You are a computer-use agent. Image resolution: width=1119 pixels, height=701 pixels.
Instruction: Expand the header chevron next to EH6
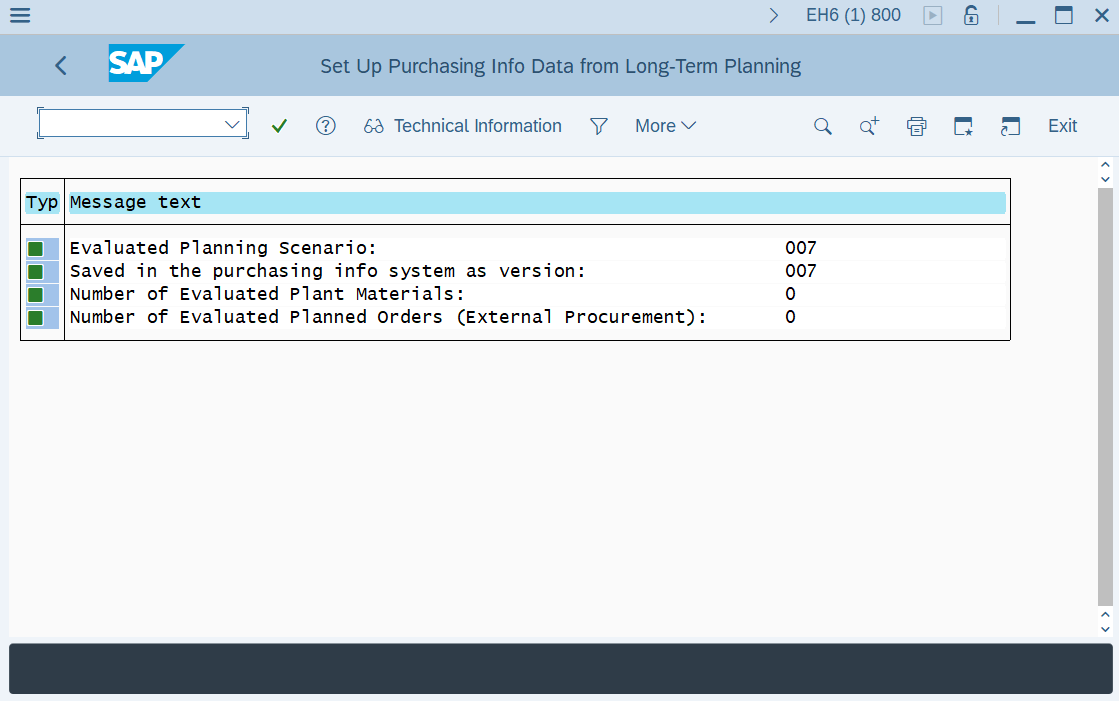[772, 15]
